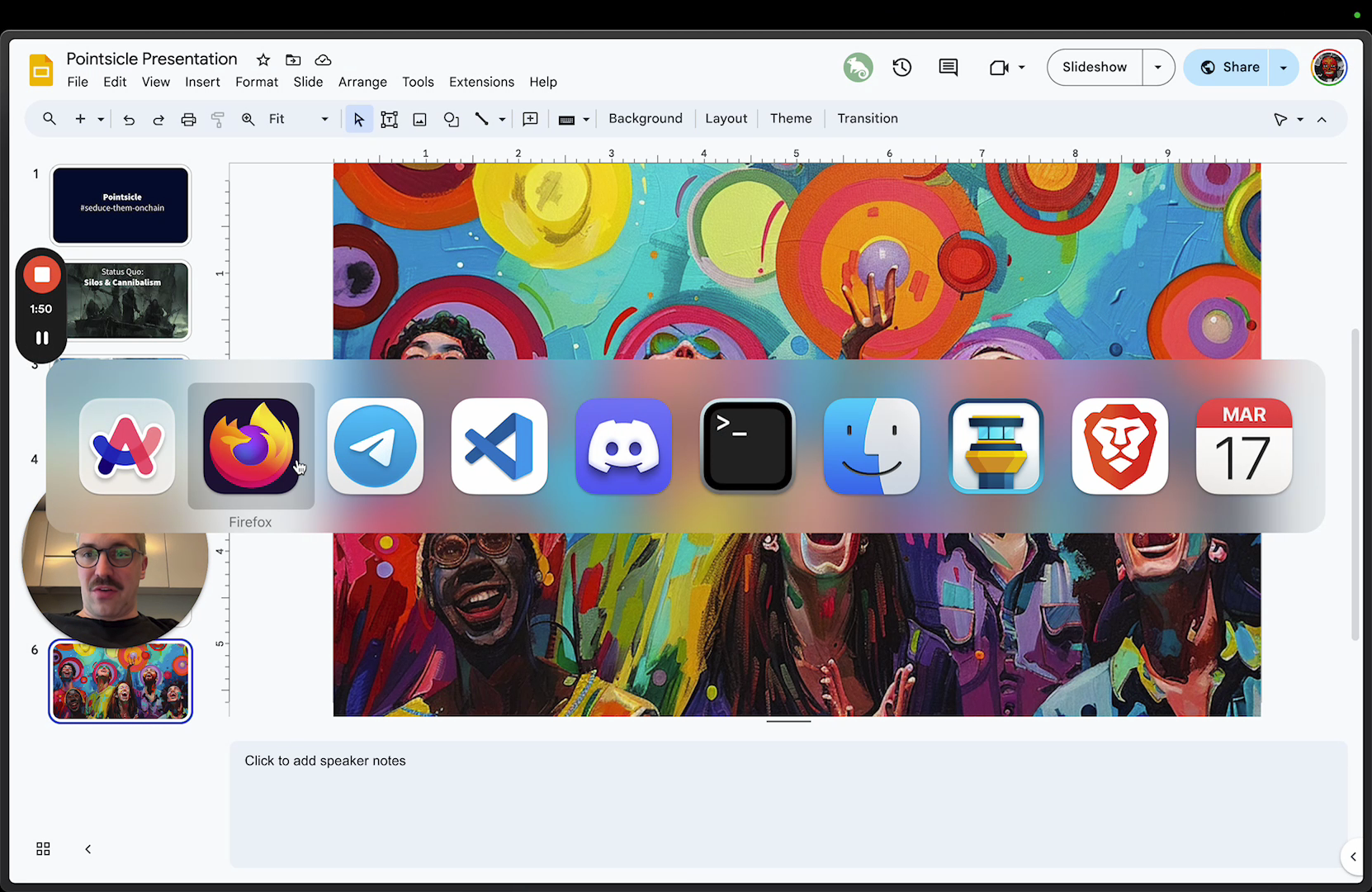Undo the last action
Image resolution: width=1372 pixels, height=892 pixels.
click(x=129, y=119)
